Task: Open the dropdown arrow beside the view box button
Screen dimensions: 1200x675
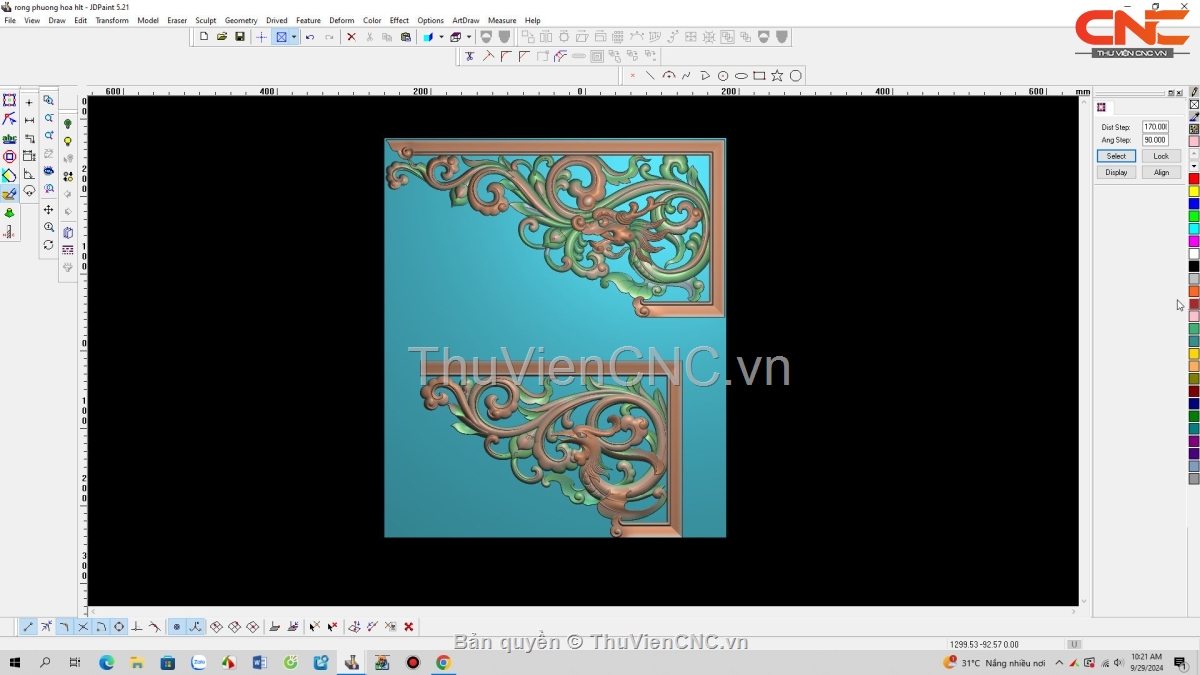Action: click(293, 37)
